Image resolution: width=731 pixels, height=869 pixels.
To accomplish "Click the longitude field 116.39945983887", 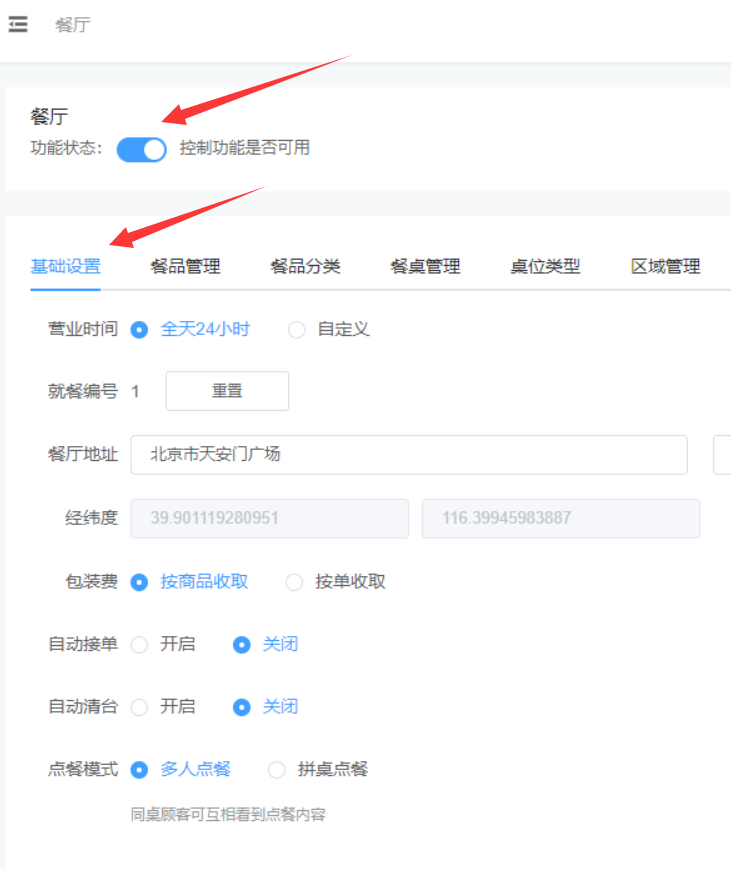I will pos(561,518).
